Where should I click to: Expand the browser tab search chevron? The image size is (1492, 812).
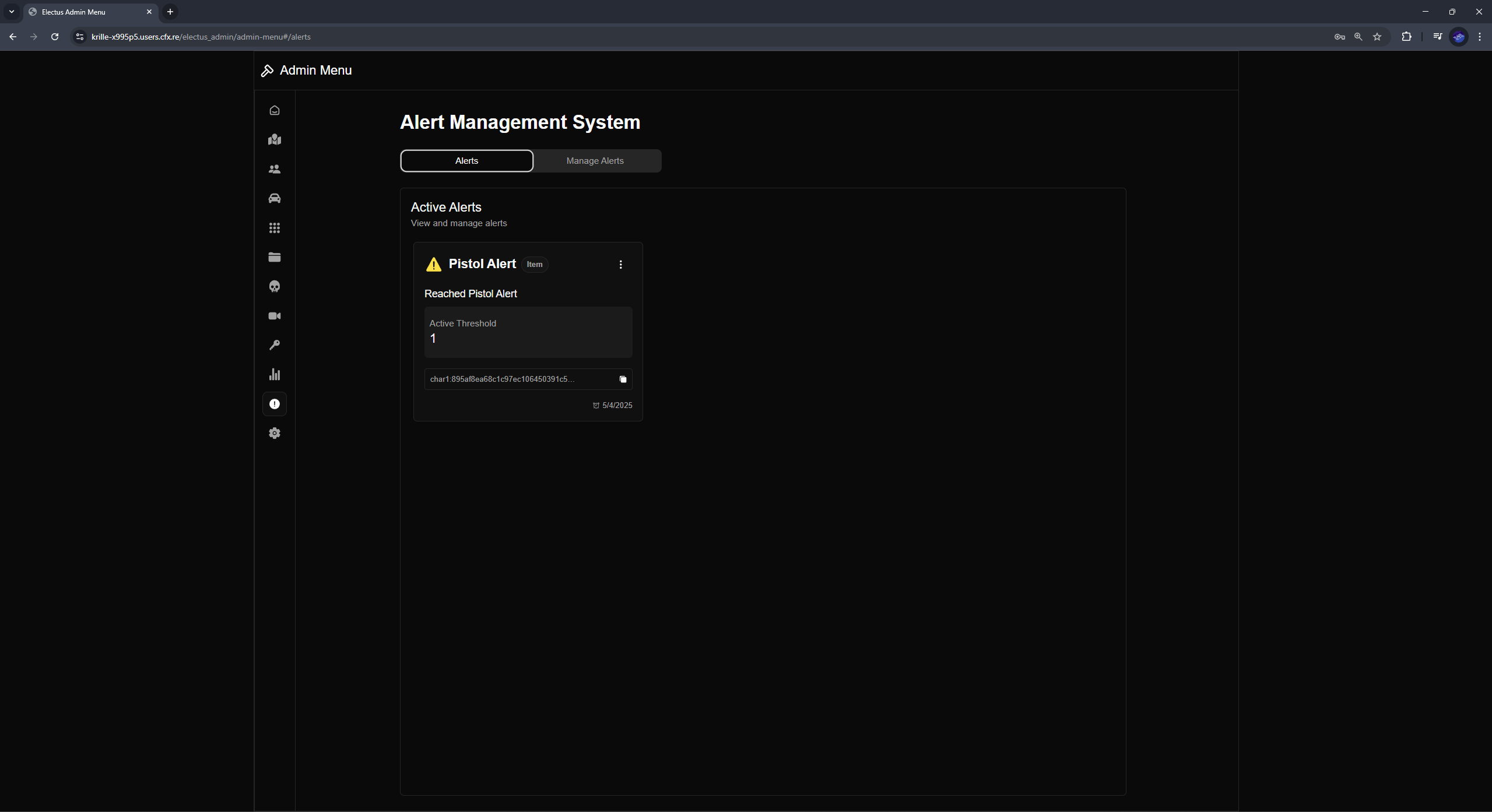tap(12, 12)
